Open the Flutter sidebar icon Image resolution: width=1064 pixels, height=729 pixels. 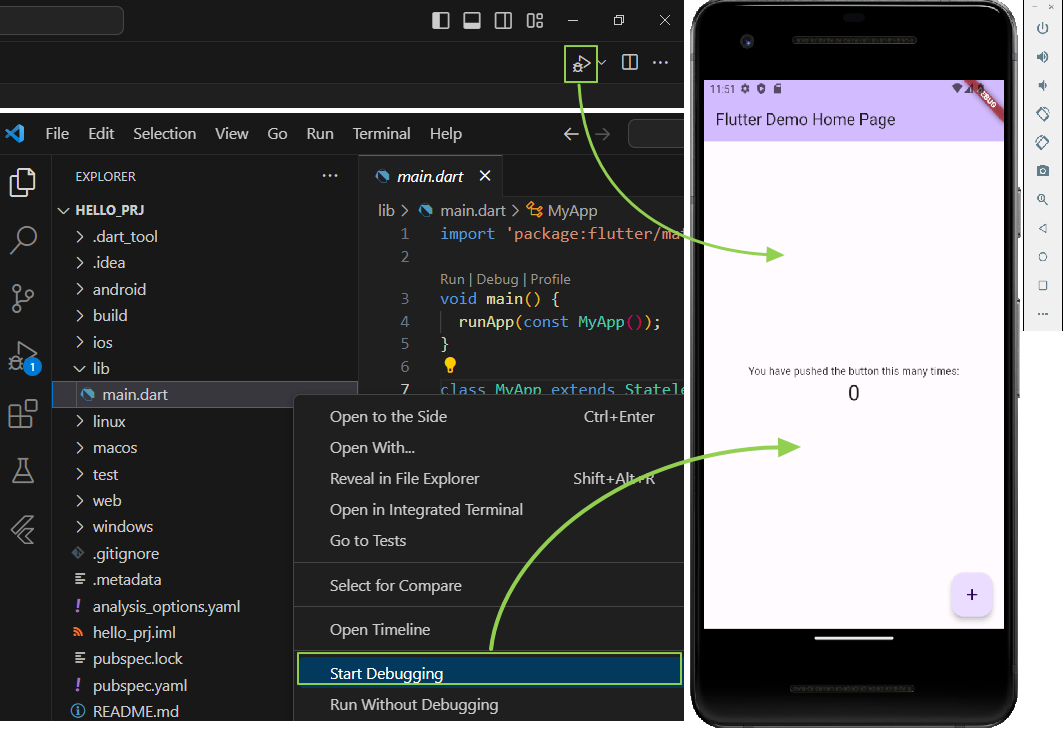[x=23, y=529]
